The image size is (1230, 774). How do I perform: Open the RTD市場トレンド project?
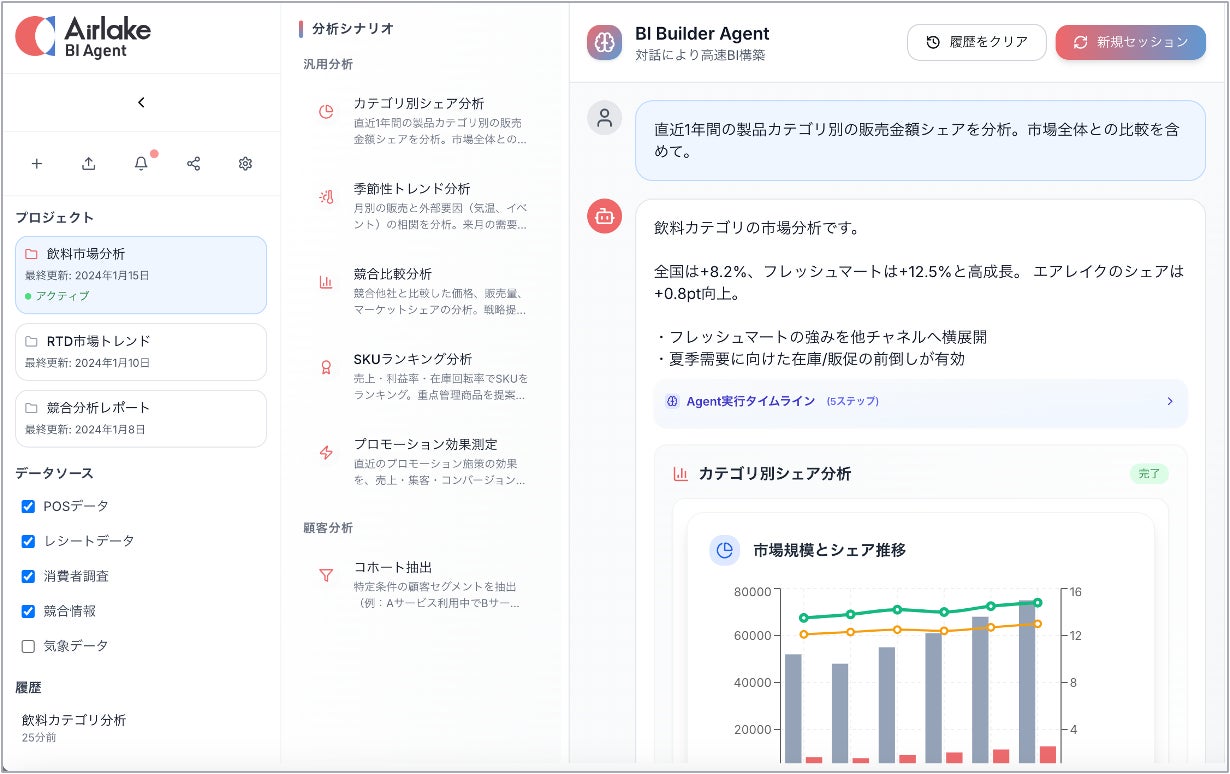coord(141,351)
